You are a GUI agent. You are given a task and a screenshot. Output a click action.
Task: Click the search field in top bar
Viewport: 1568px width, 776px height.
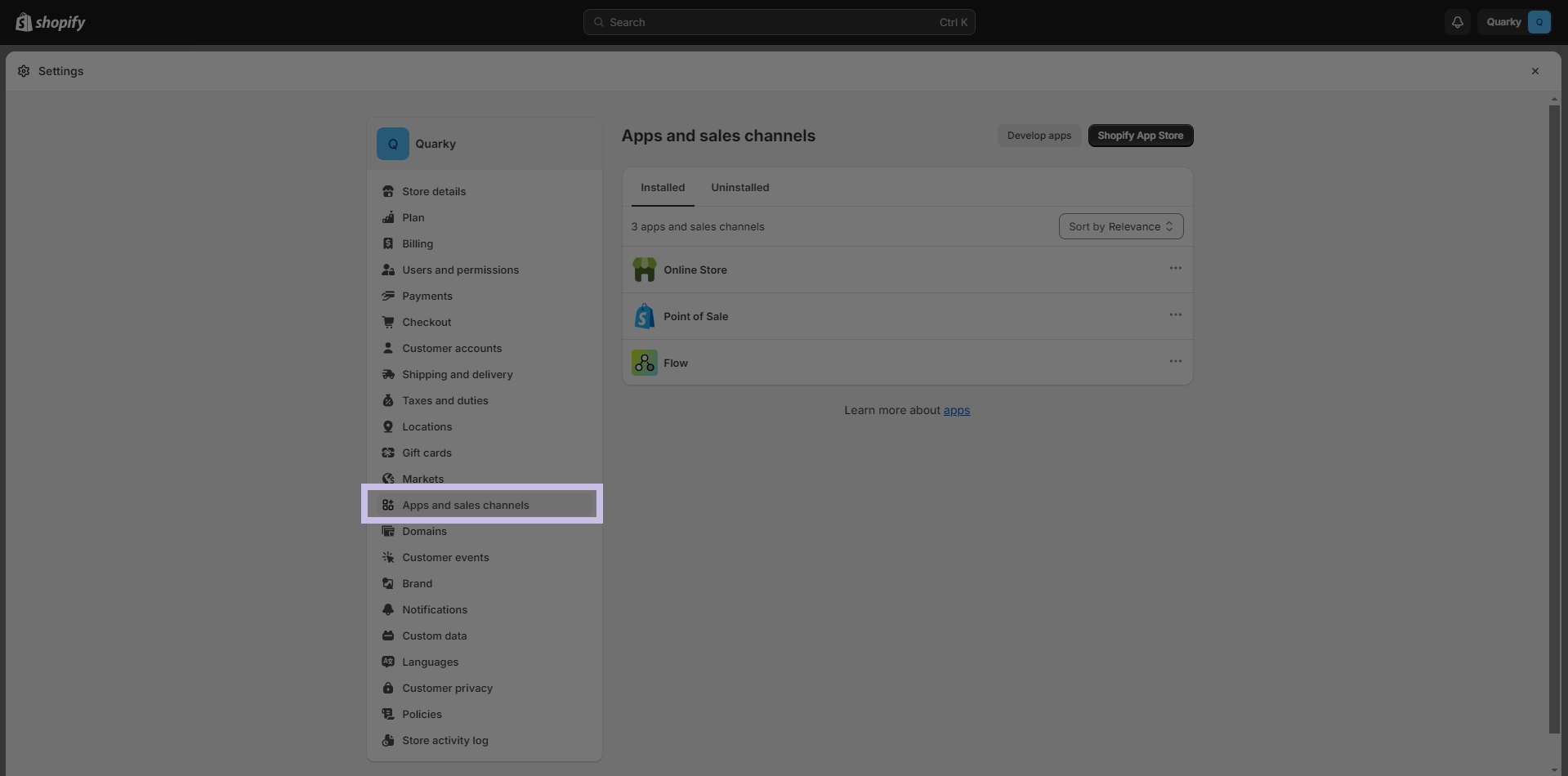click(779, 22)
